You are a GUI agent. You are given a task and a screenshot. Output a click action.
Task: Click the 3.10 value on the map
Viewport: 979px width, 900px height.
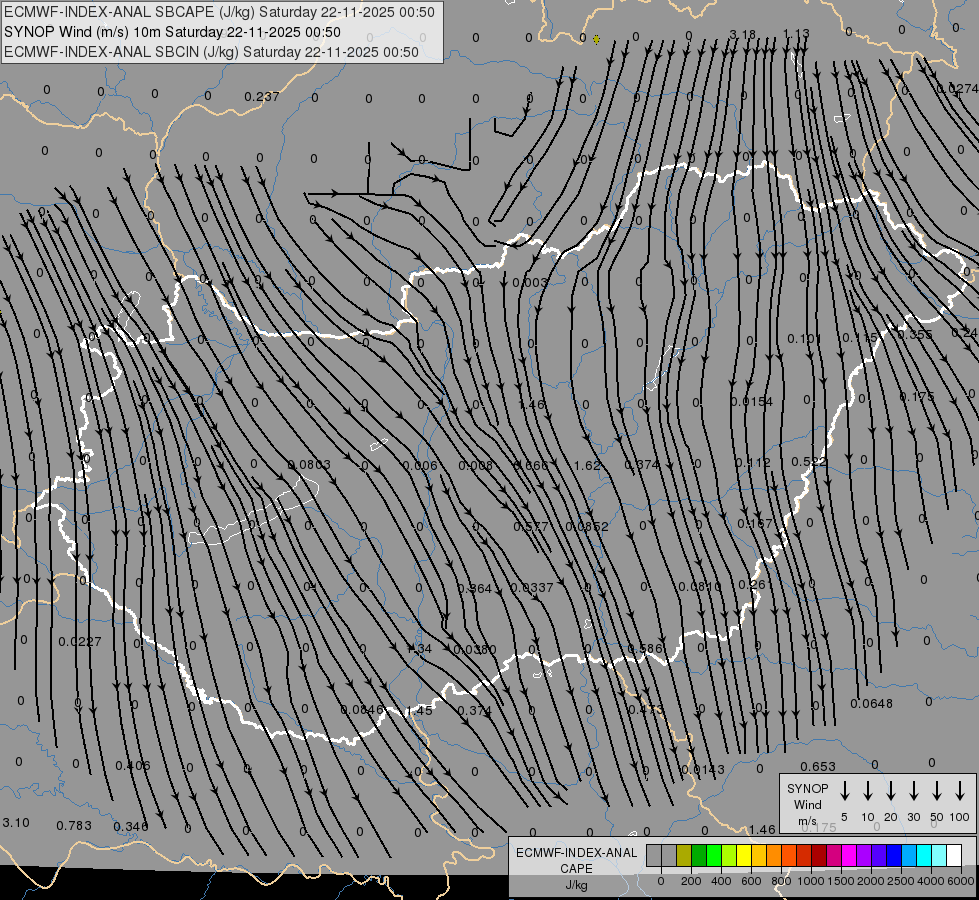16,823
